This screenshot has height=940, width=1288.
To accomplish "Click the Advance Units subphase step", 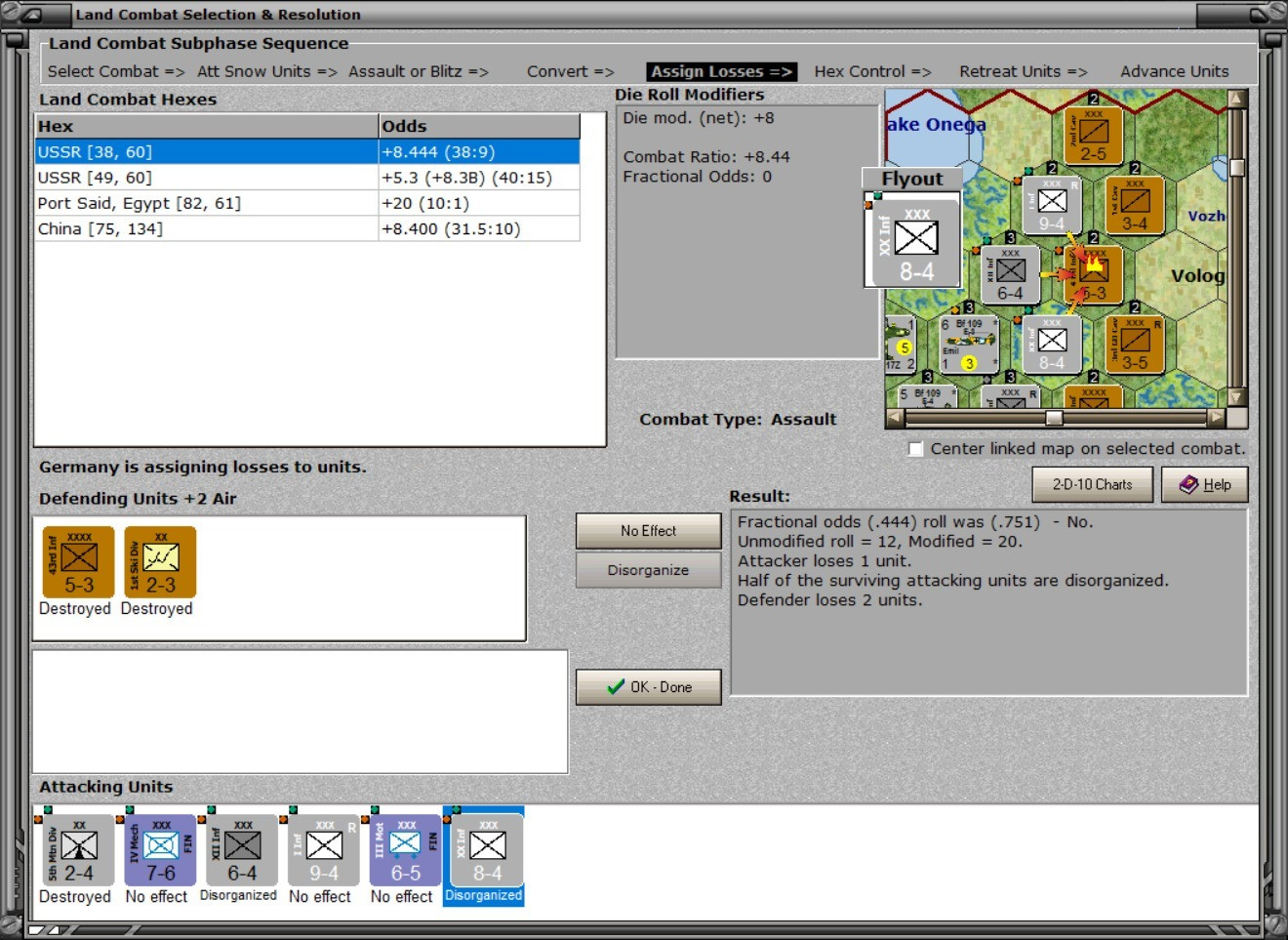I will click(1175, 71).
